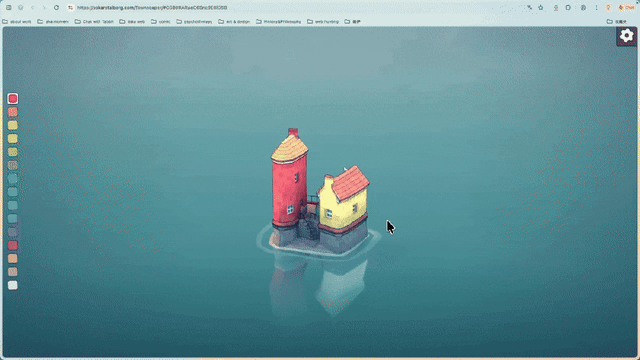This screenshot has width=640, height=360.
Task: Open the Townscaper settings gear
Action: pos(626,36)
